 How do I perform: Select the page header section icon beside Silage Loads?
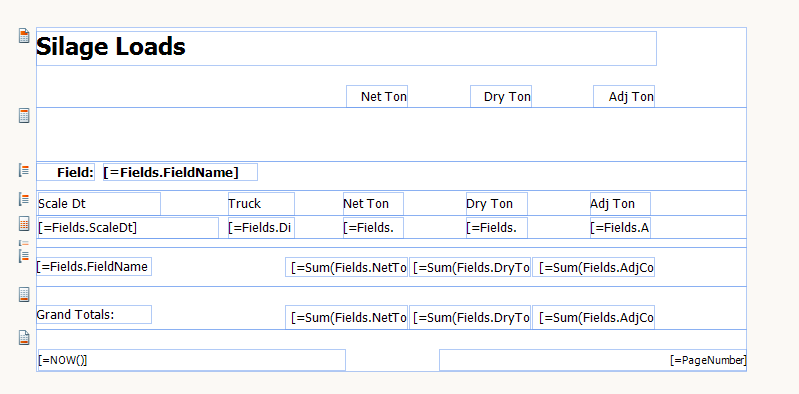[x=24, y=36]
